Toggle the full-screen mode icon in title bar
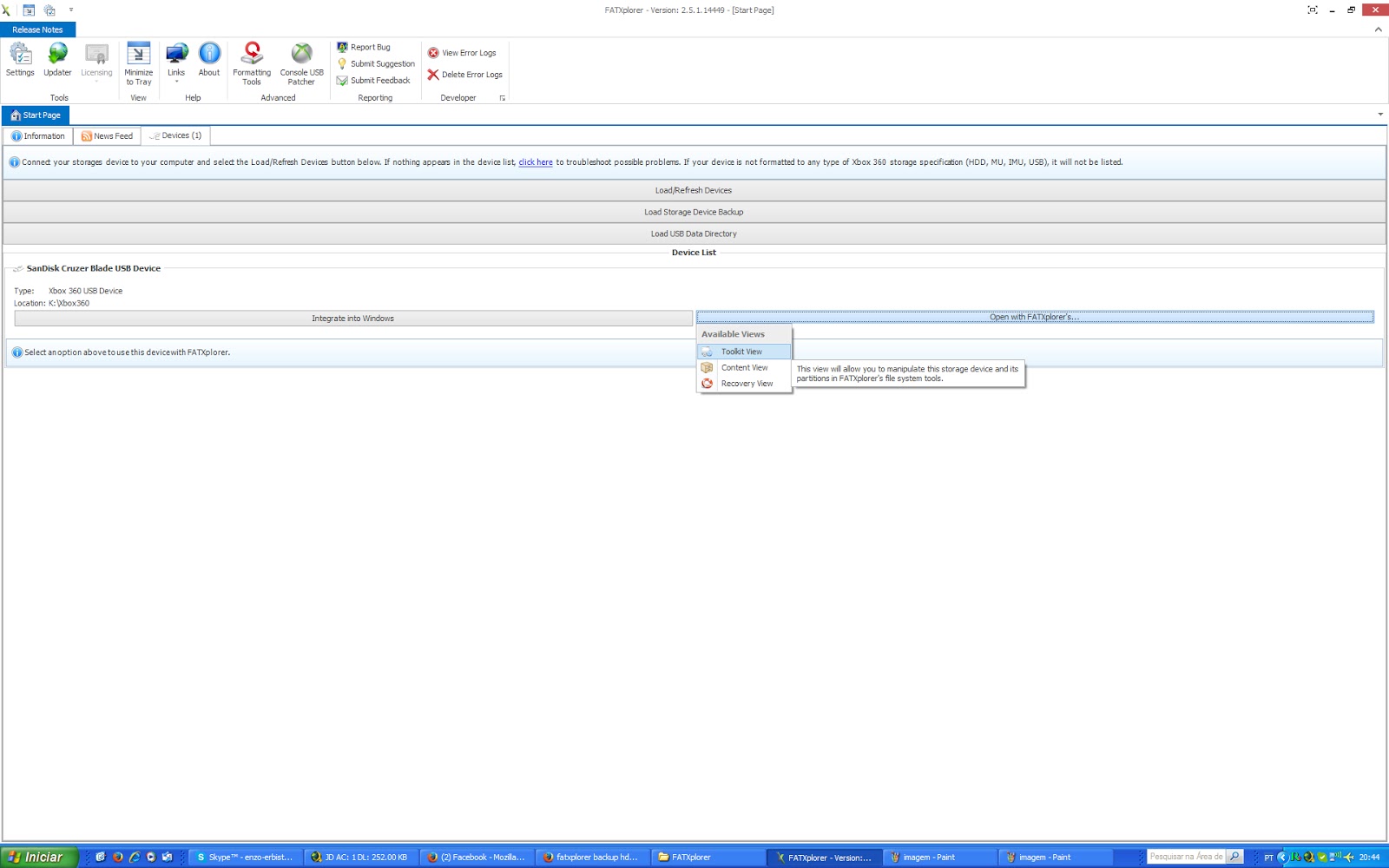The height and width of the screenshot is (868, 1389). coord(1313,10)
